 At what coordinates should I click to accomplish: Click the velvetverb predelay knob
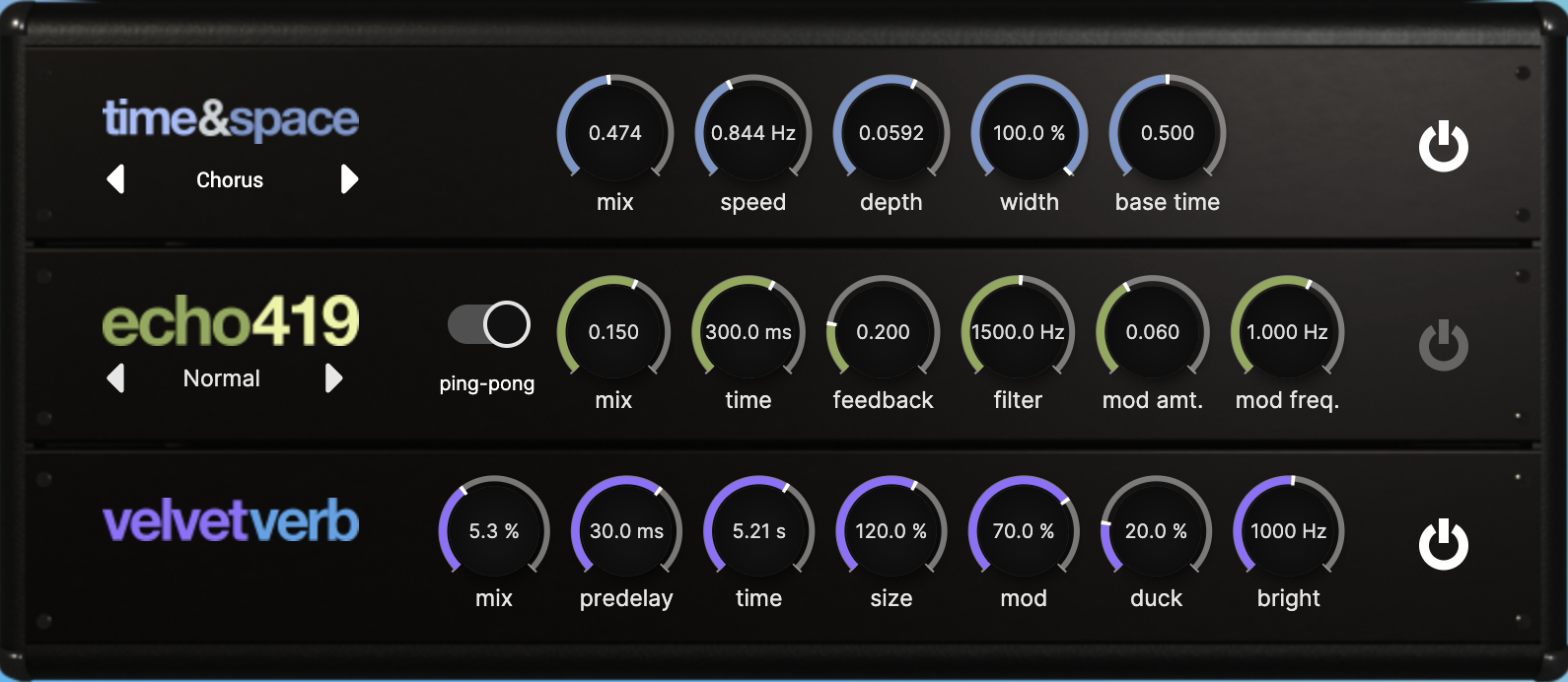(x=626, y=531)
